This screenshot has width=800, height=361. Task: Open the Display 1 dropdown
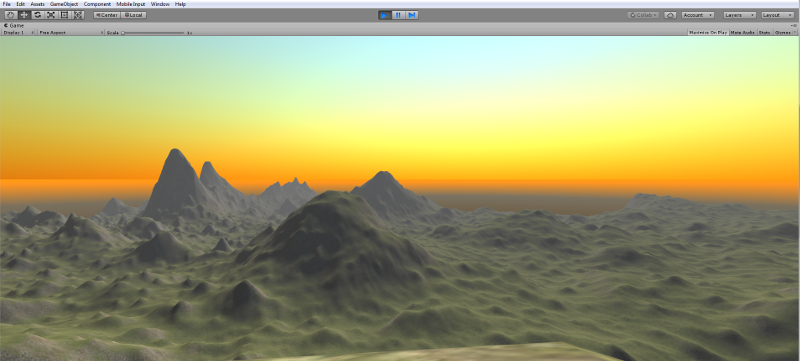(18, 32)
